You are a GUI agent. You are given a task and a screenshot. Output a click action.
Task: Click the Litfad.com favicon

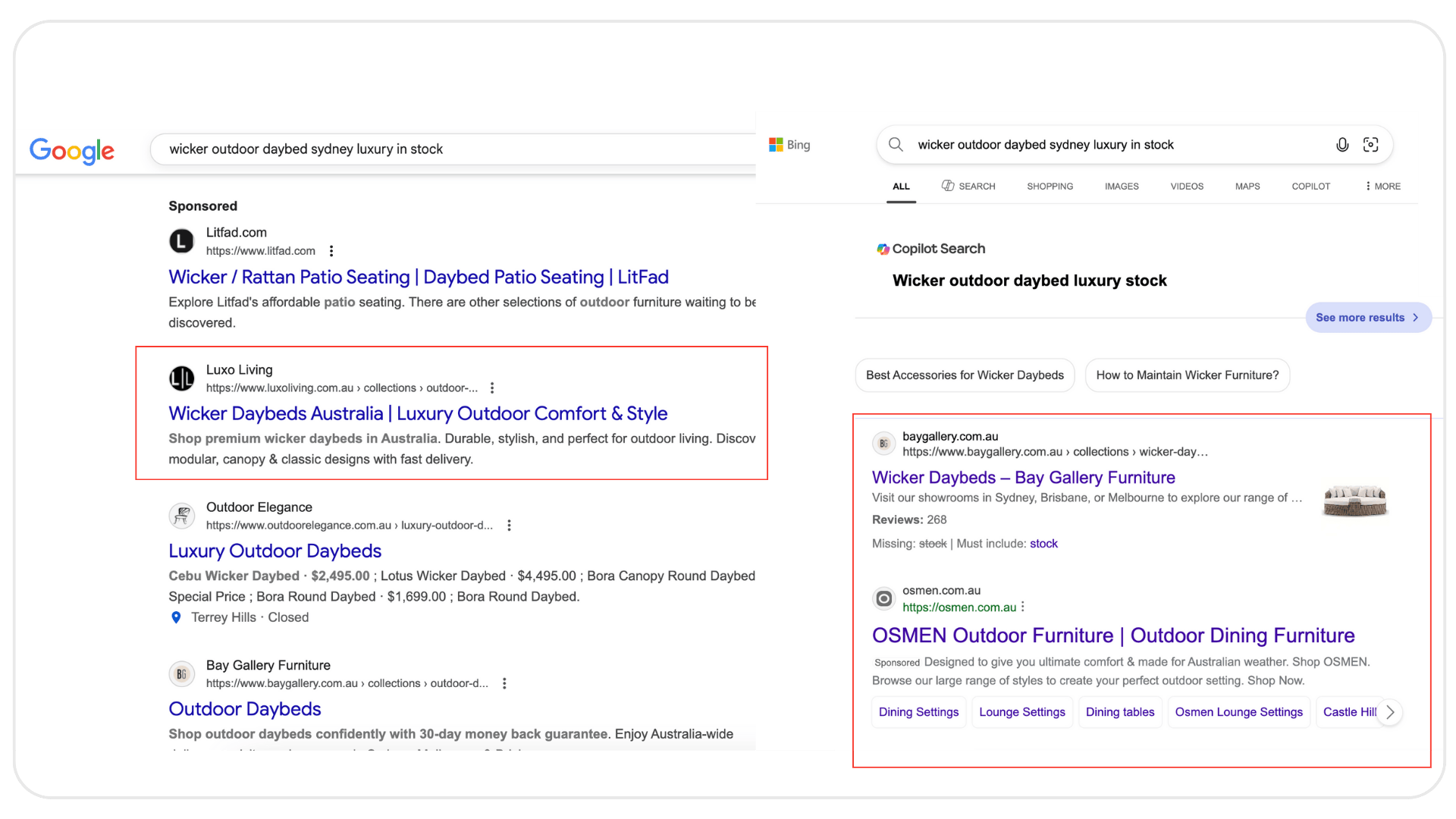coord(181,242)
